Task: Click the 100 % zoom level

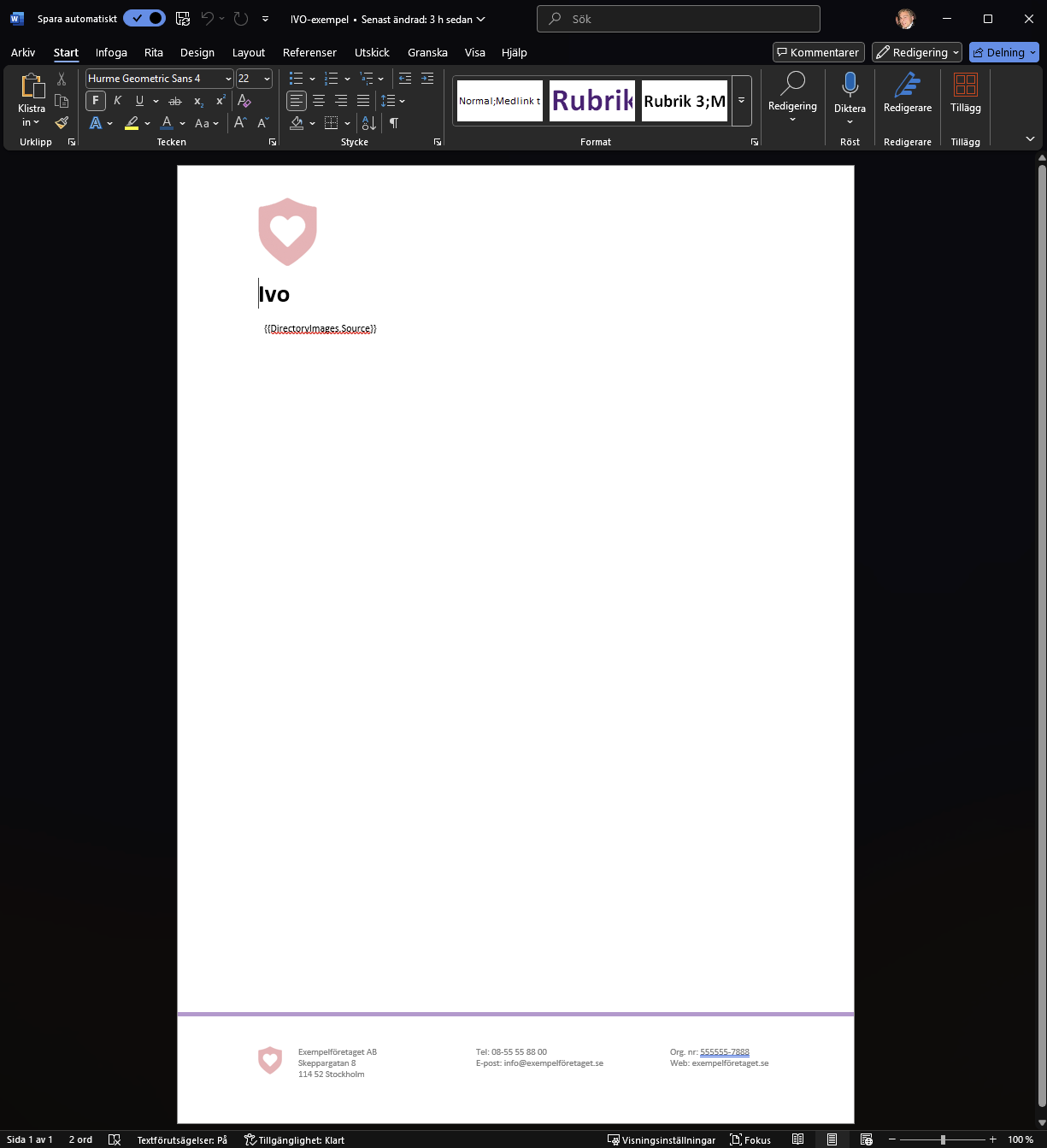Action: point(1021,1139)
